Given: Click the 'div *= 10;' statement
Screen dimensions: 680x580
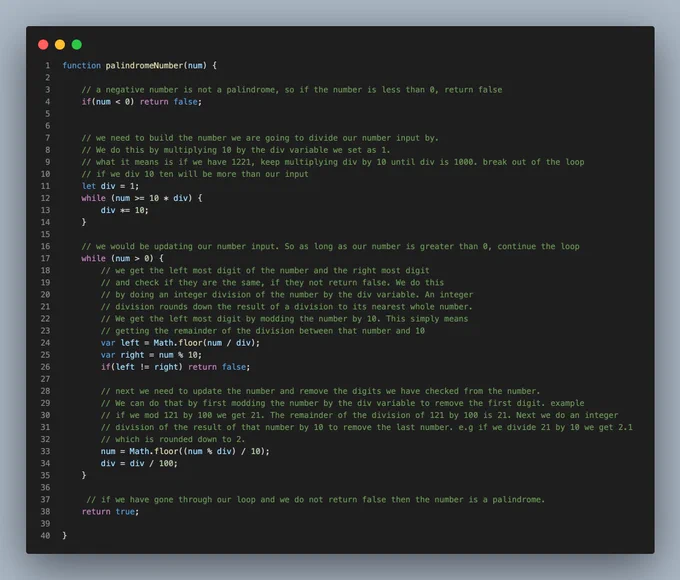Looking at the screenshot, I should (x=124, y=210).
